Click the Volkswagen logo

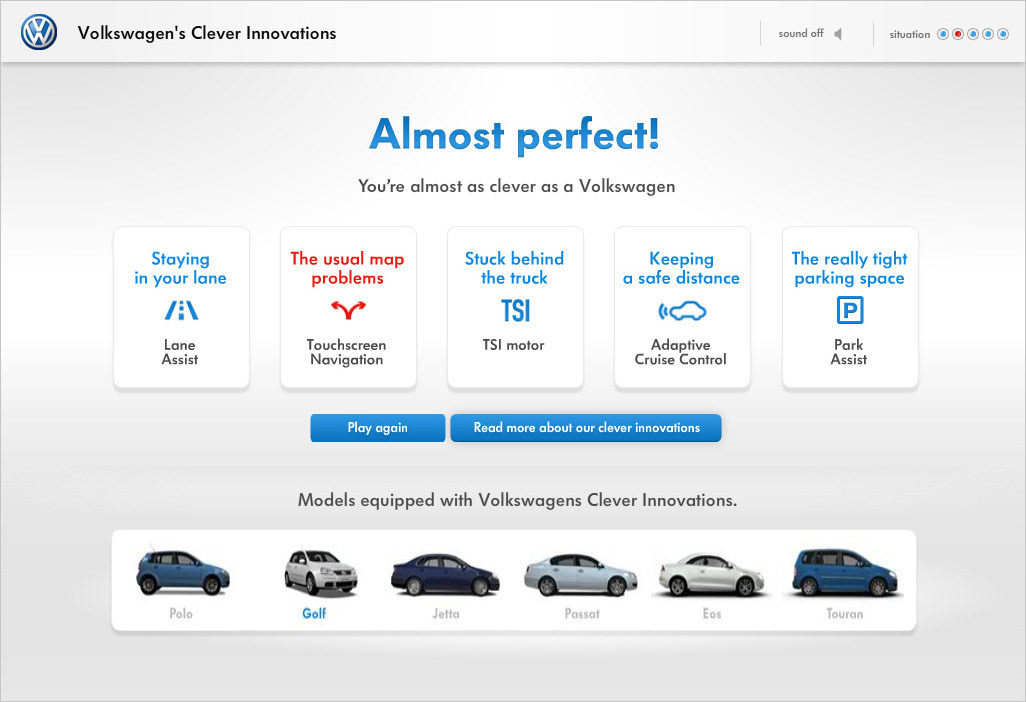tap(39, 33)
